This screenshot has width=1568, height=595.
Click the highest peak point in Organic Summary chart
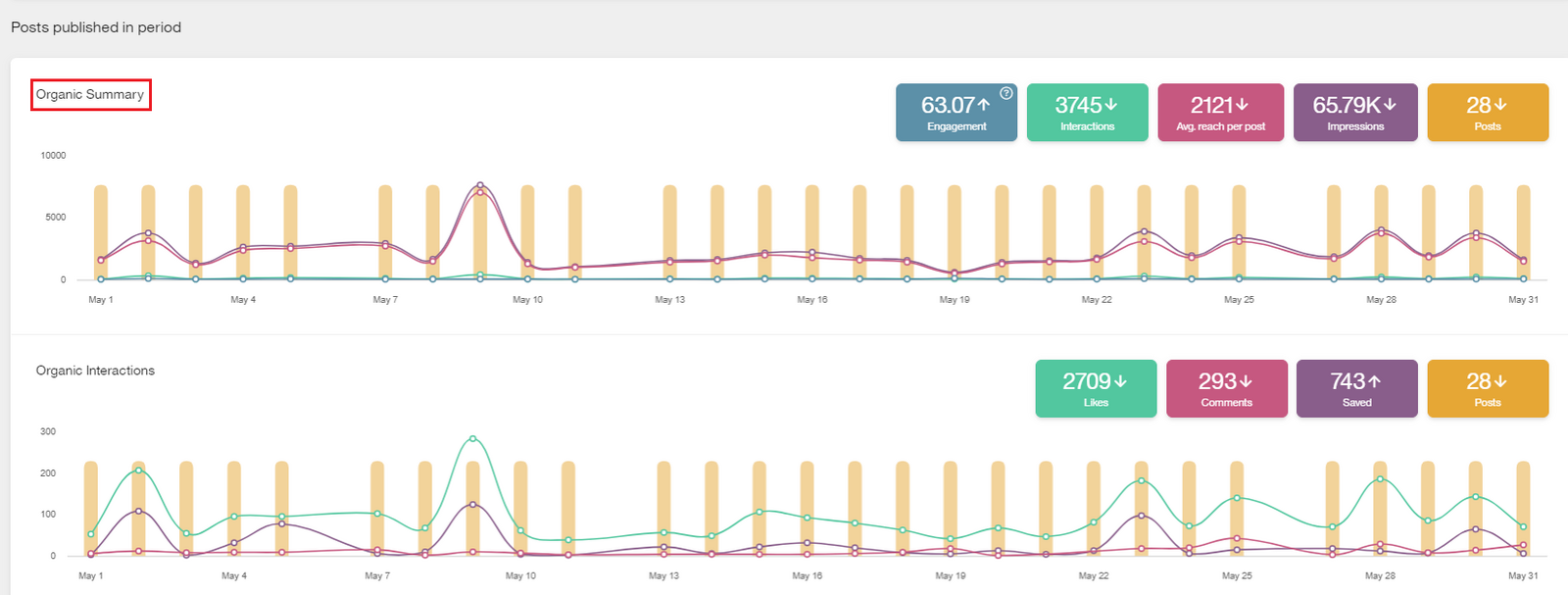click(x=480, y=185)
